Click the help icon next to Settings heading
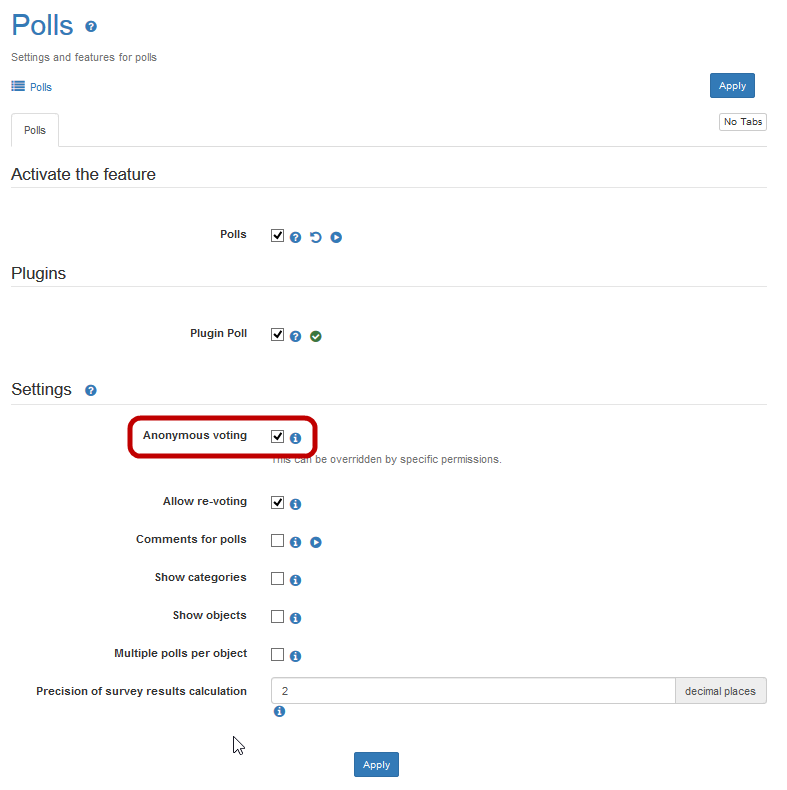787x790 pixels. pos(91,390)
